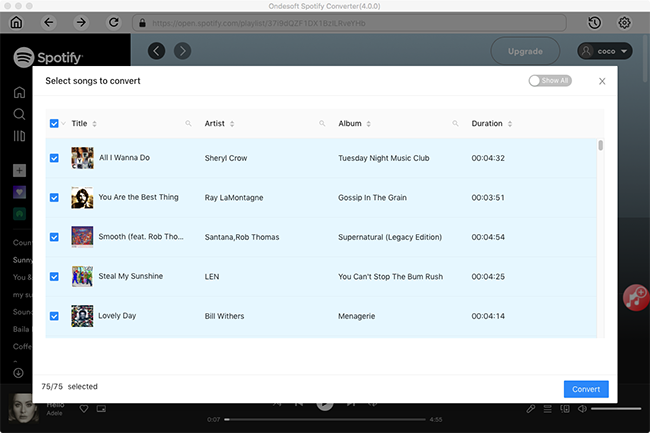Open the conversion history clock icon
Image resolution: width=650 pixels, height=433 pixels.
(595, 22)
